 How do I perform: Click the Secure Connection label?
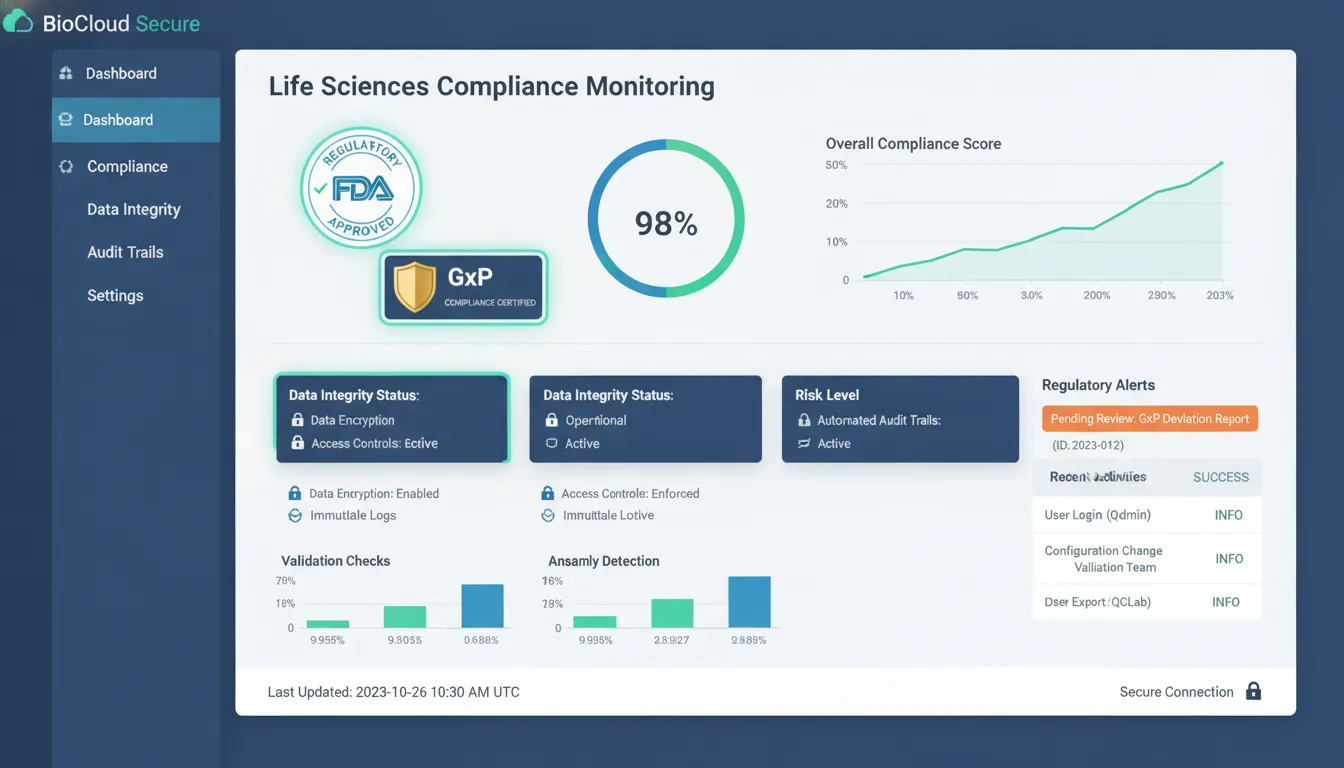coord(1176,692)
